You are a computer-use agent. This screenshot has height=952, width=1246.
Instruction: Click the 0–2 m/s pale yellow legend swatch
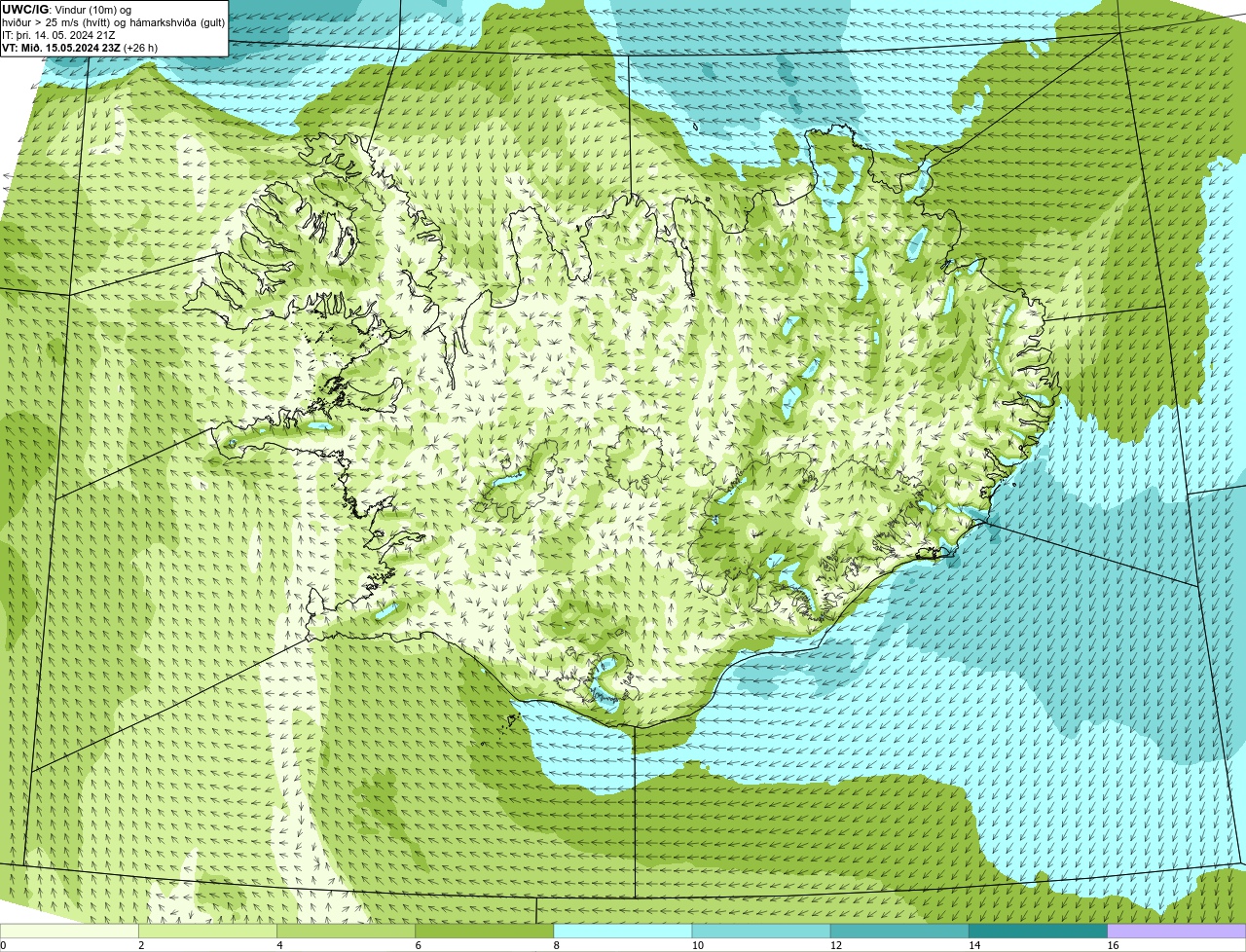69,931
